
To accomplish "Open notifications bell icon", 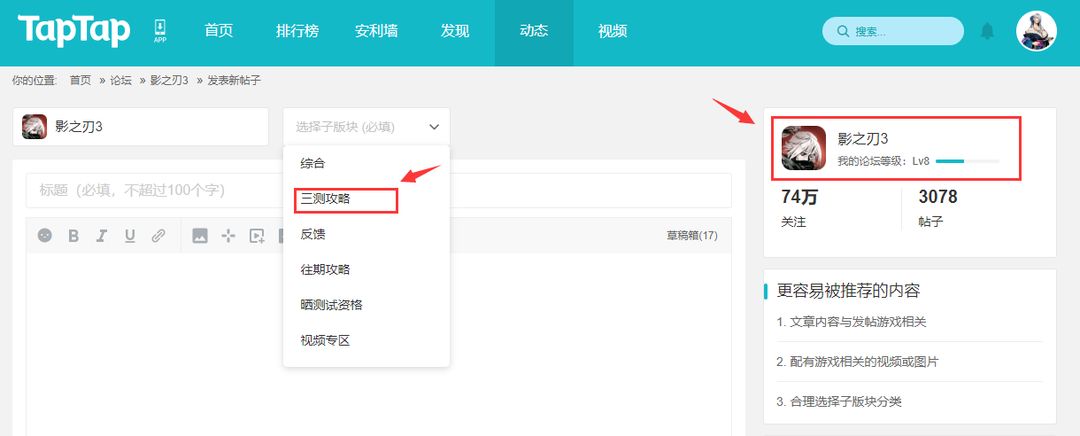I will [x=987, y=31].
